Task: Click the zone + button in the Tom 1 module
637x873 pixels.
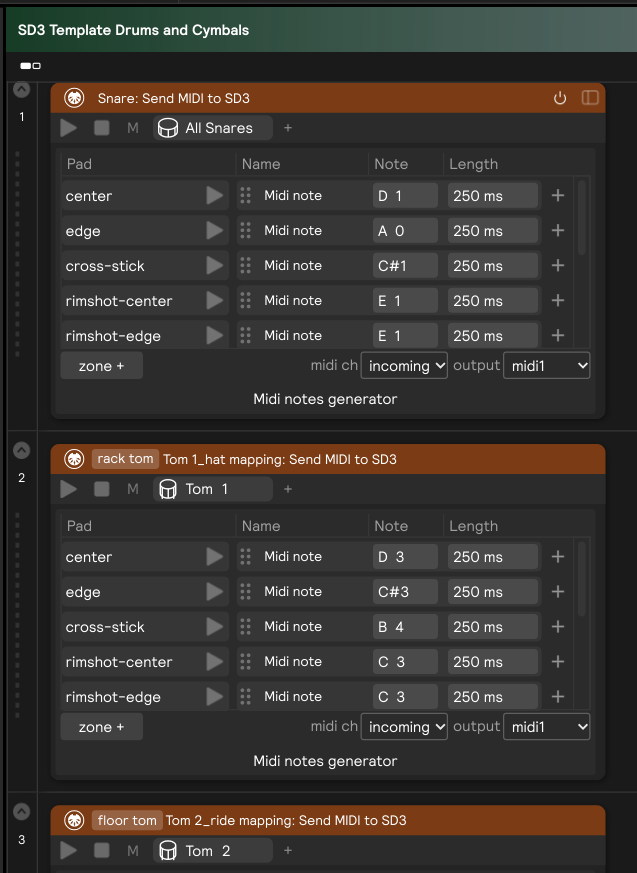Action: pyautogui.click(x=101, y=727)
